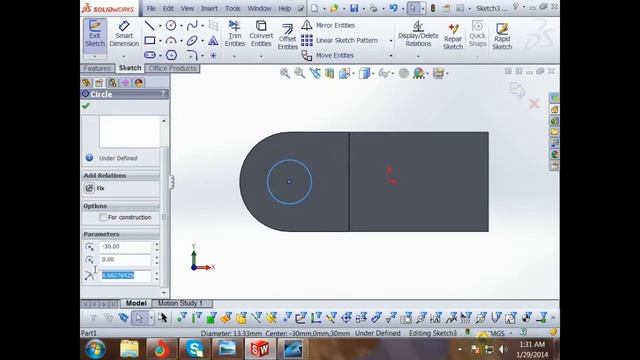This screenshot has height=360, width=640.
Task: Open the Insert menu
Action: [209, 8]
